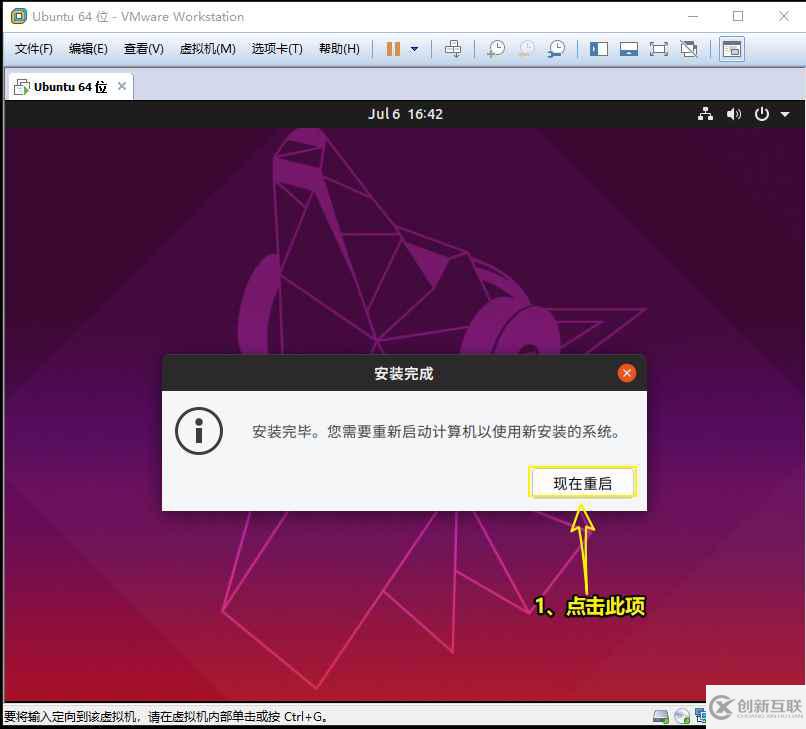Click the Ubuntu volume icon

[x=734, y=114]
